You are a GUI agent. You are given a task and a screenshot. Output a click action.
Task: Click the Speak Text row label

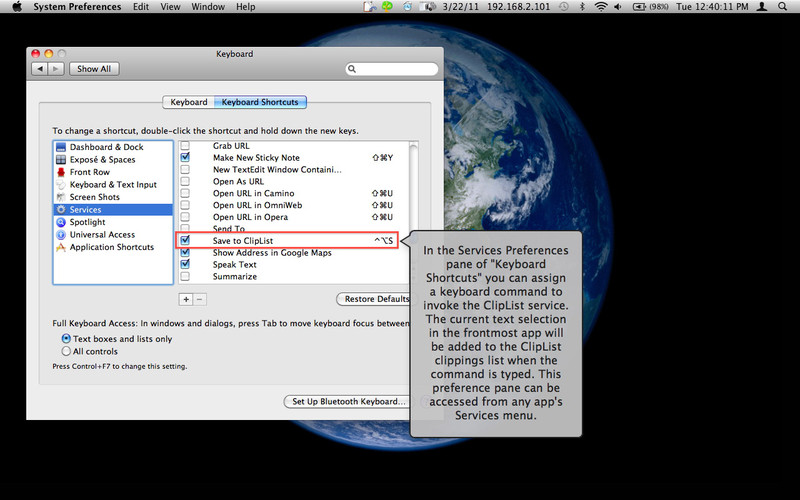[235, 264]
